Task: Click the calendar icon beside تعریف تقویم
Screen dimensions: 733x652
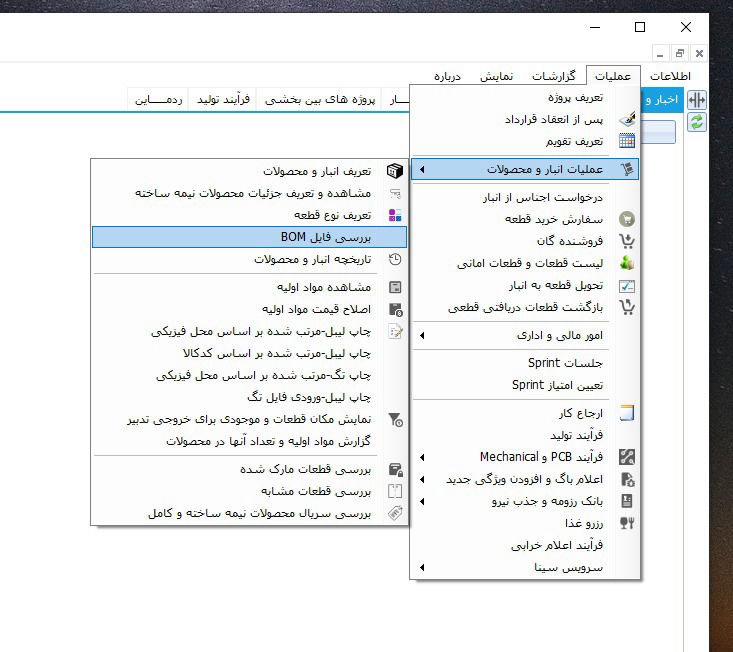Action: pos(627,141)
